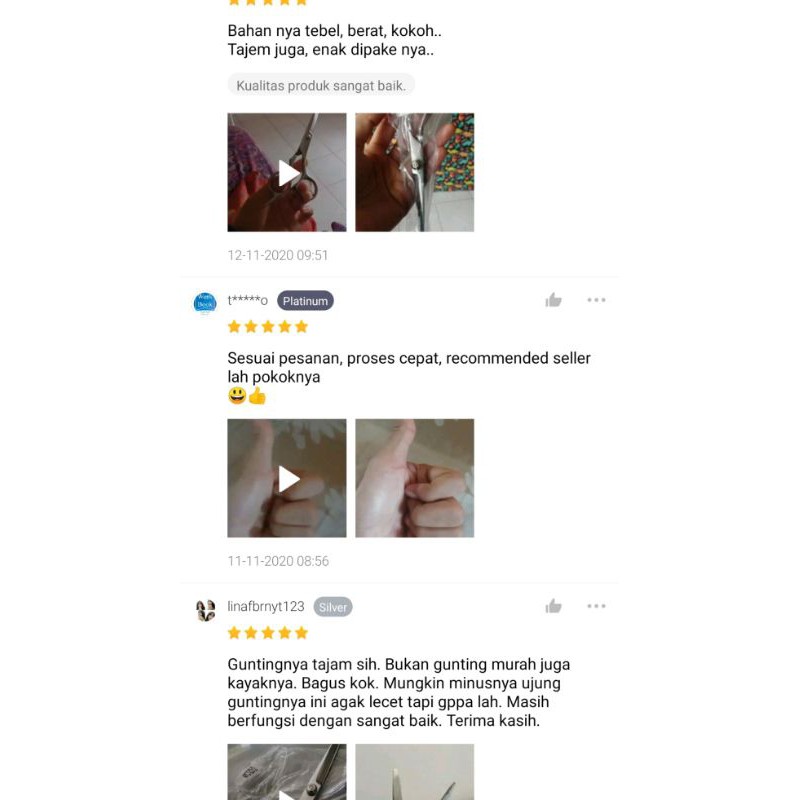This screenshot has height=800, width=800.
Task: Tap star rating of t*****o's review
Action: click(268, 327)
